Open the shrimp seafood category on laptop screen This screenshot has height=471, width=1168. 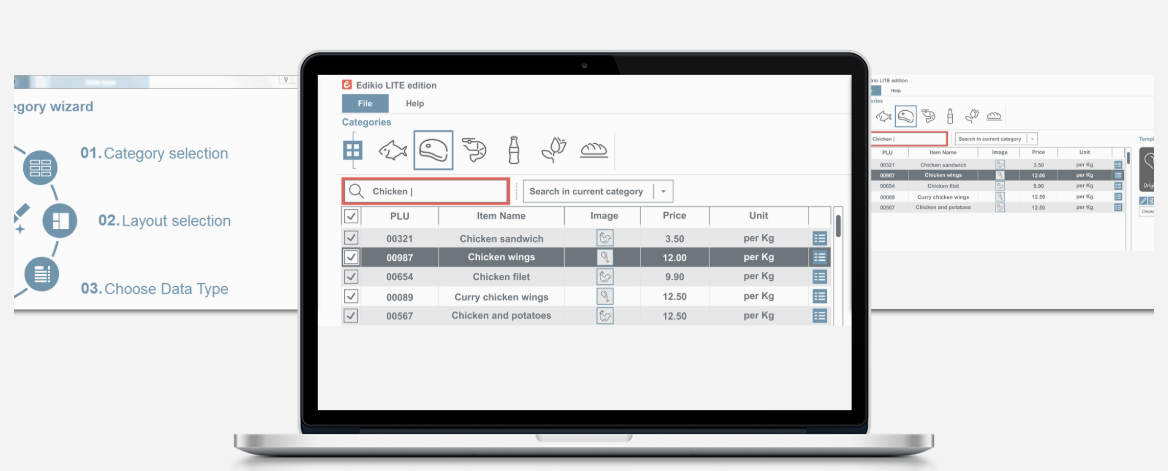coord(474,151)
